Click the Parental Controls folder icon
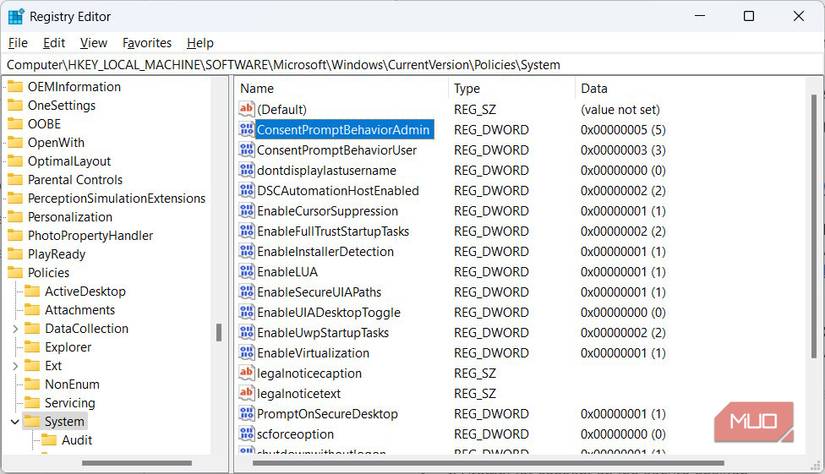The image size is (825, 474). point(15,179)
